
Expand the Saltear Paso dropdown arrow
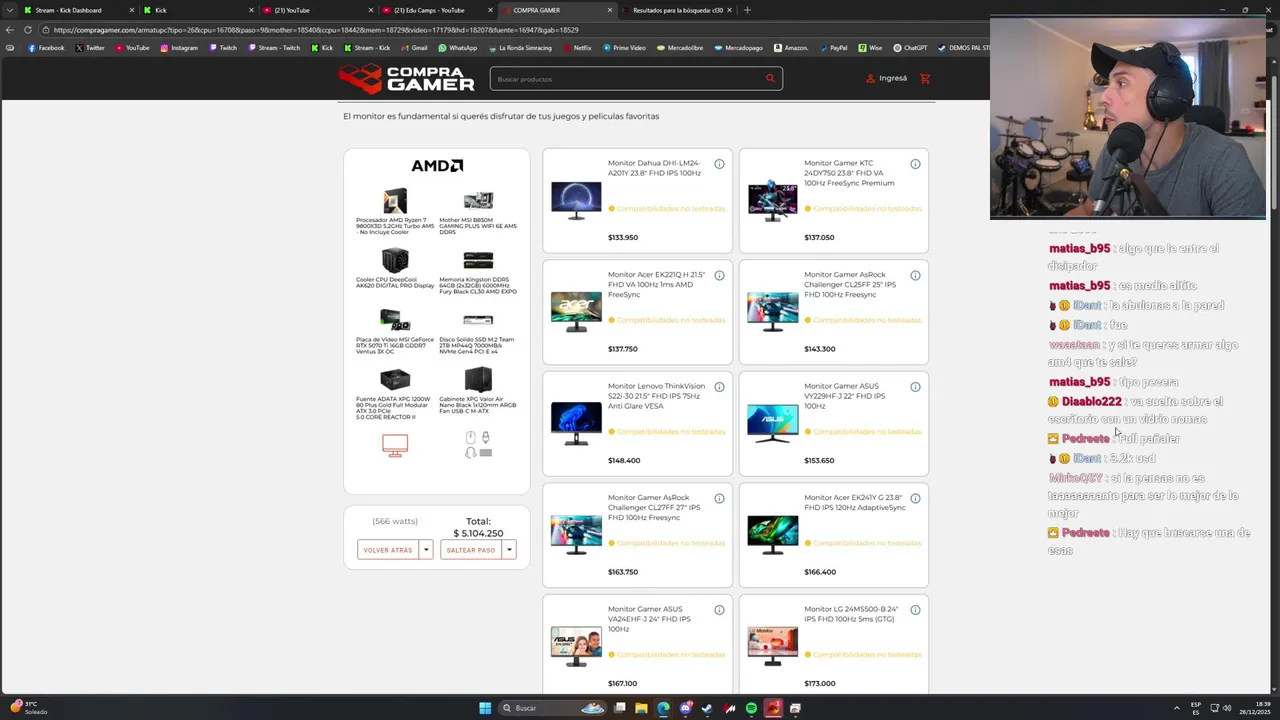coord(509,550)
